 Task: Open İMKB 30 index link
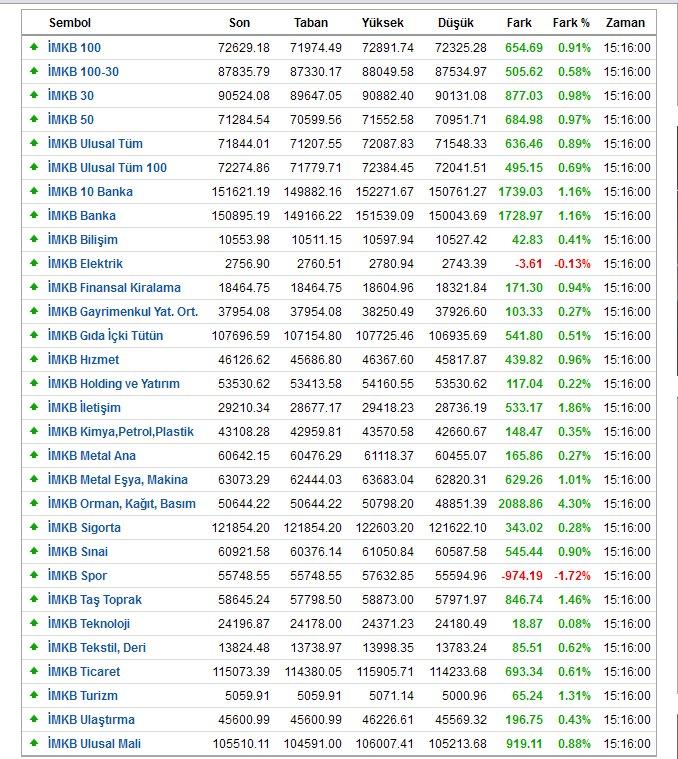click(71, 95)
